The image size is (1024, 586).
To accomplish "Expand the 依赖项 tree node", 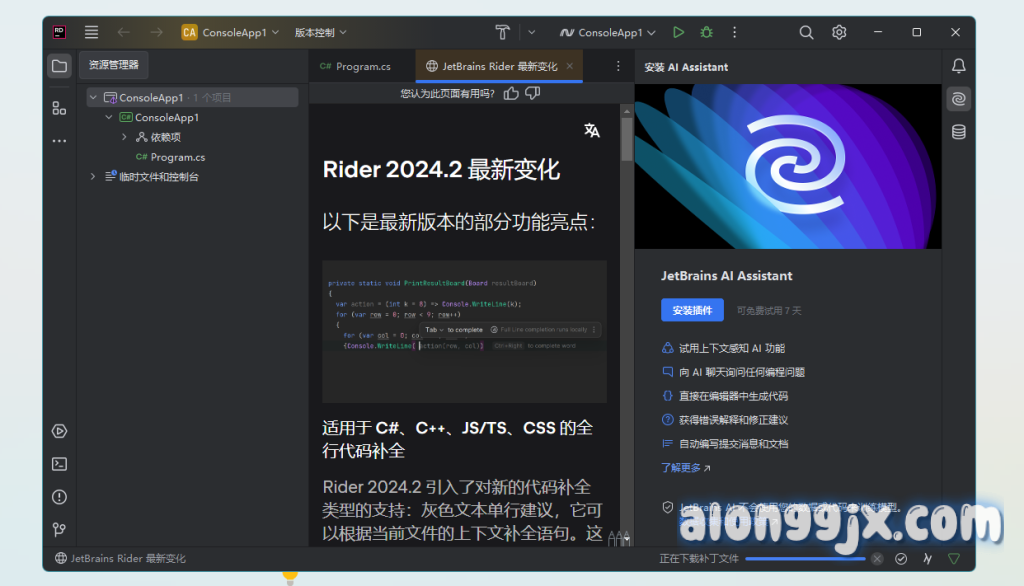I will coord(124,137).
